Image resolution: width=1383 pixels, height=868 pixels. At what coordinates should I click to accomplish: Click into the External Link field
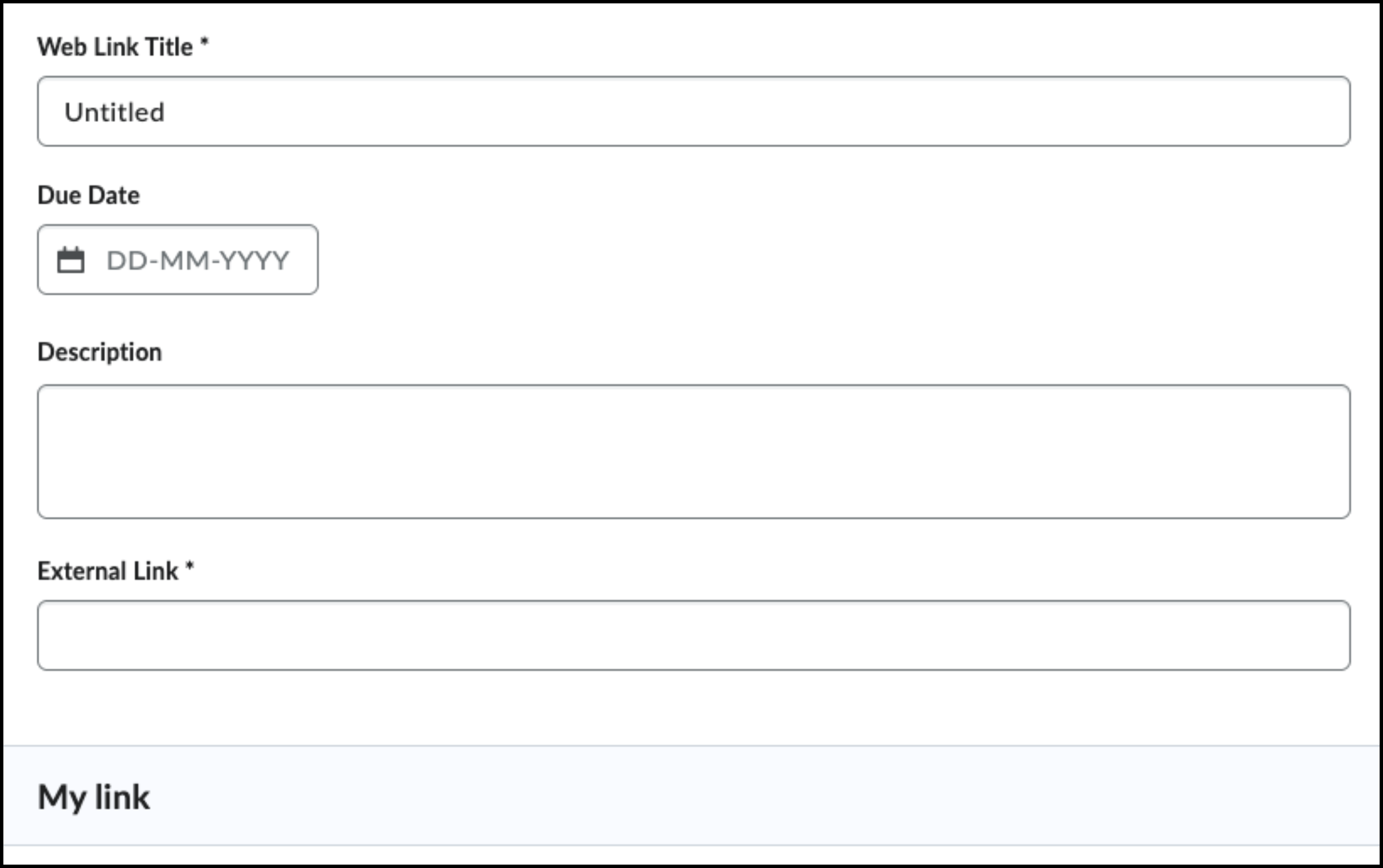point(693,635)
